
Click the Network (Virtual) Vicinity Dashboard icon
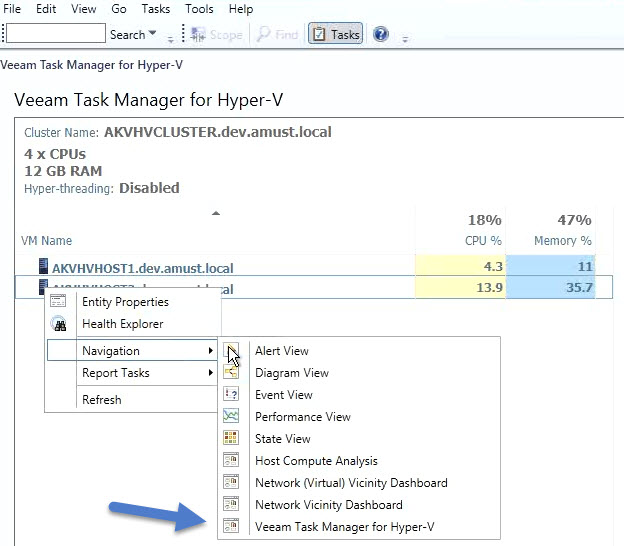(x=231, y=482)
